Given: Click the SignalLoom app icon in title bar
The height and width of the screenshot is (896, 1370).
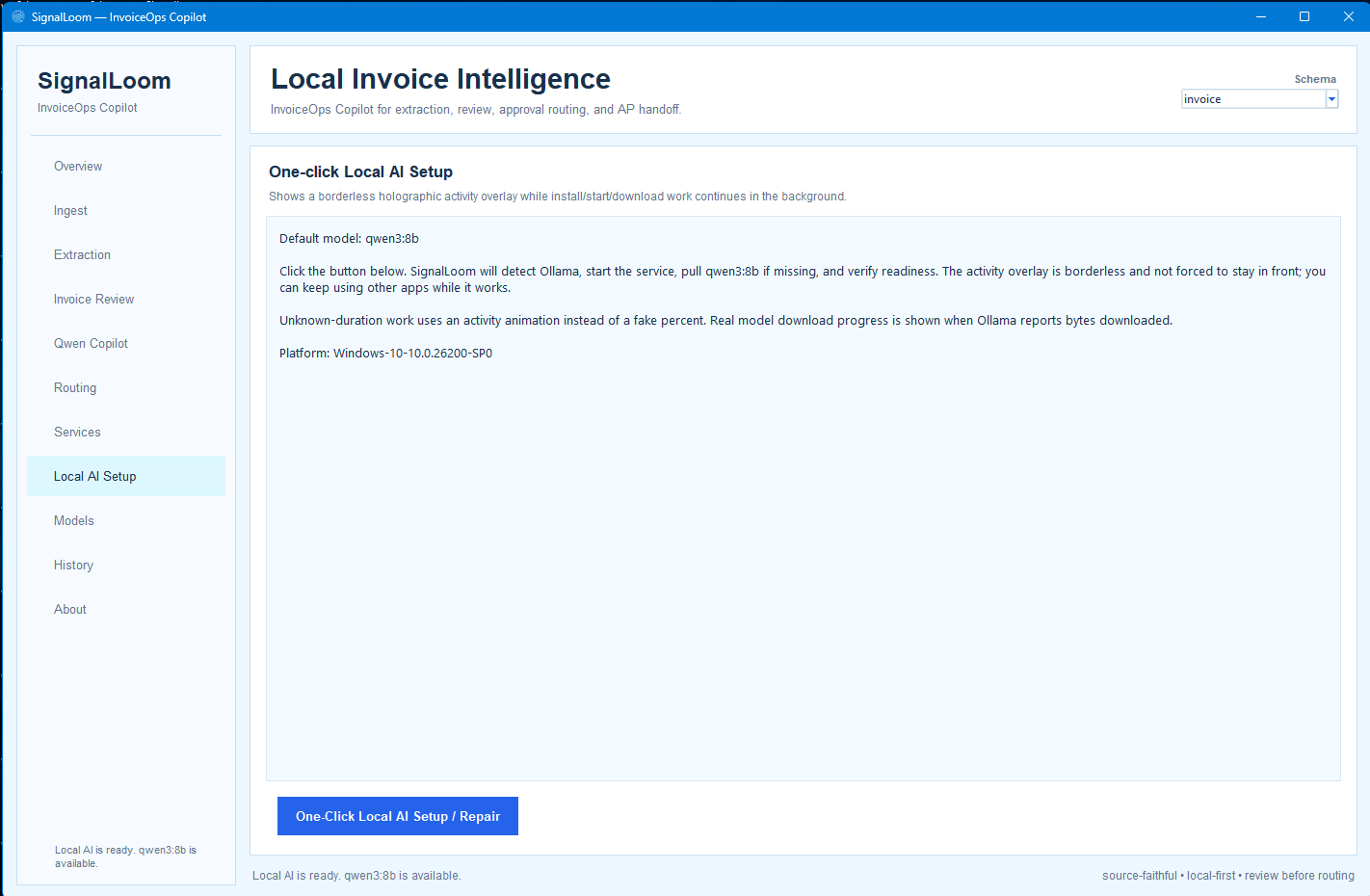Looking at the screenshot, I should click(17, 16).
